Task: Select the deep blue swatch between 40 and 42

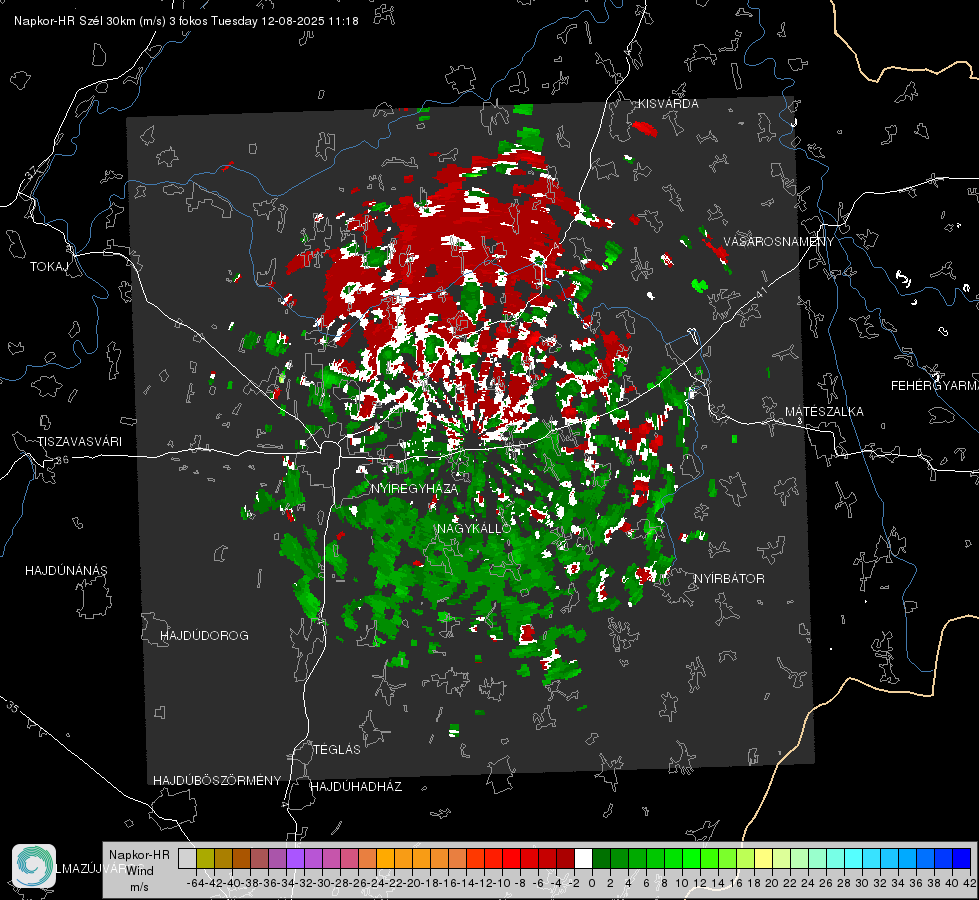Action: pos(962,858)
